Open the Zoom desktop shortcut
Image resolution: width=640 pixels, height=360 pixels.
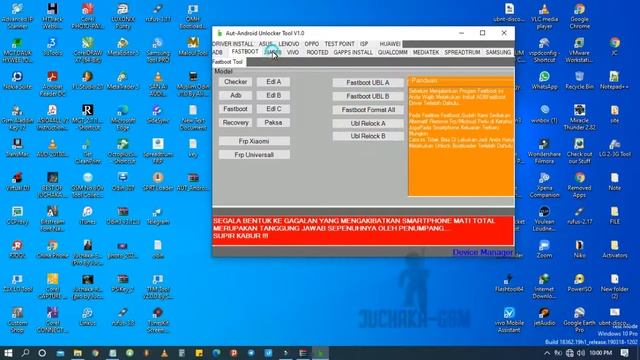(544, 249)
